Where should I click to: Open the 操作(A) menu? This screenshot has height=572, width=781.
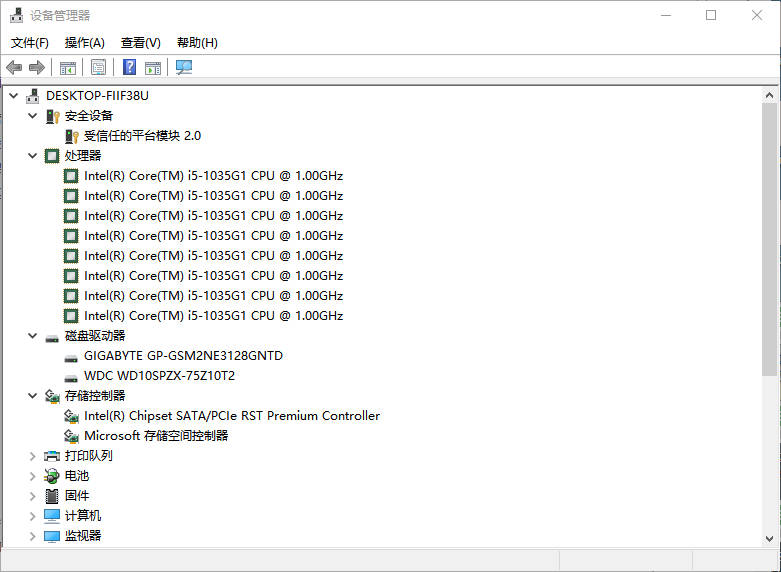(85, 43)
